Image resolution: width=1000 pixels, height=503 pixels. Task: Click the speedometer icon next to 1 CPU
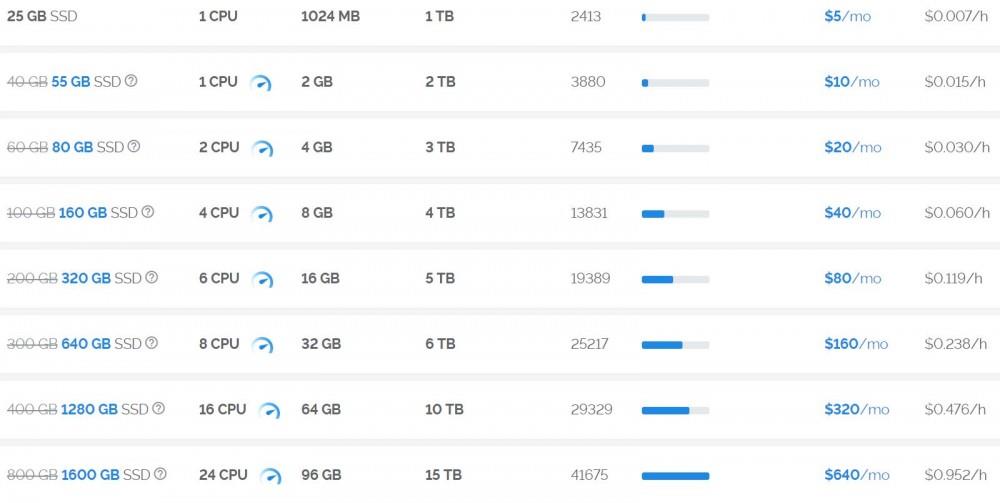(260, 83)
